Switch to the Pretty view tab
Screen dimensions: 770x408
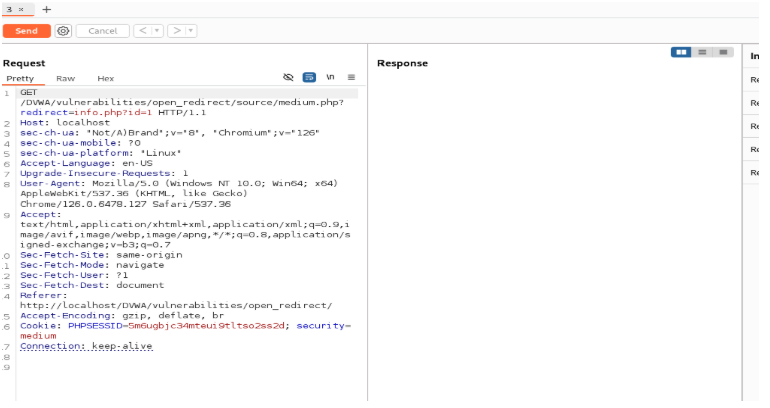[x=20, y=78]
